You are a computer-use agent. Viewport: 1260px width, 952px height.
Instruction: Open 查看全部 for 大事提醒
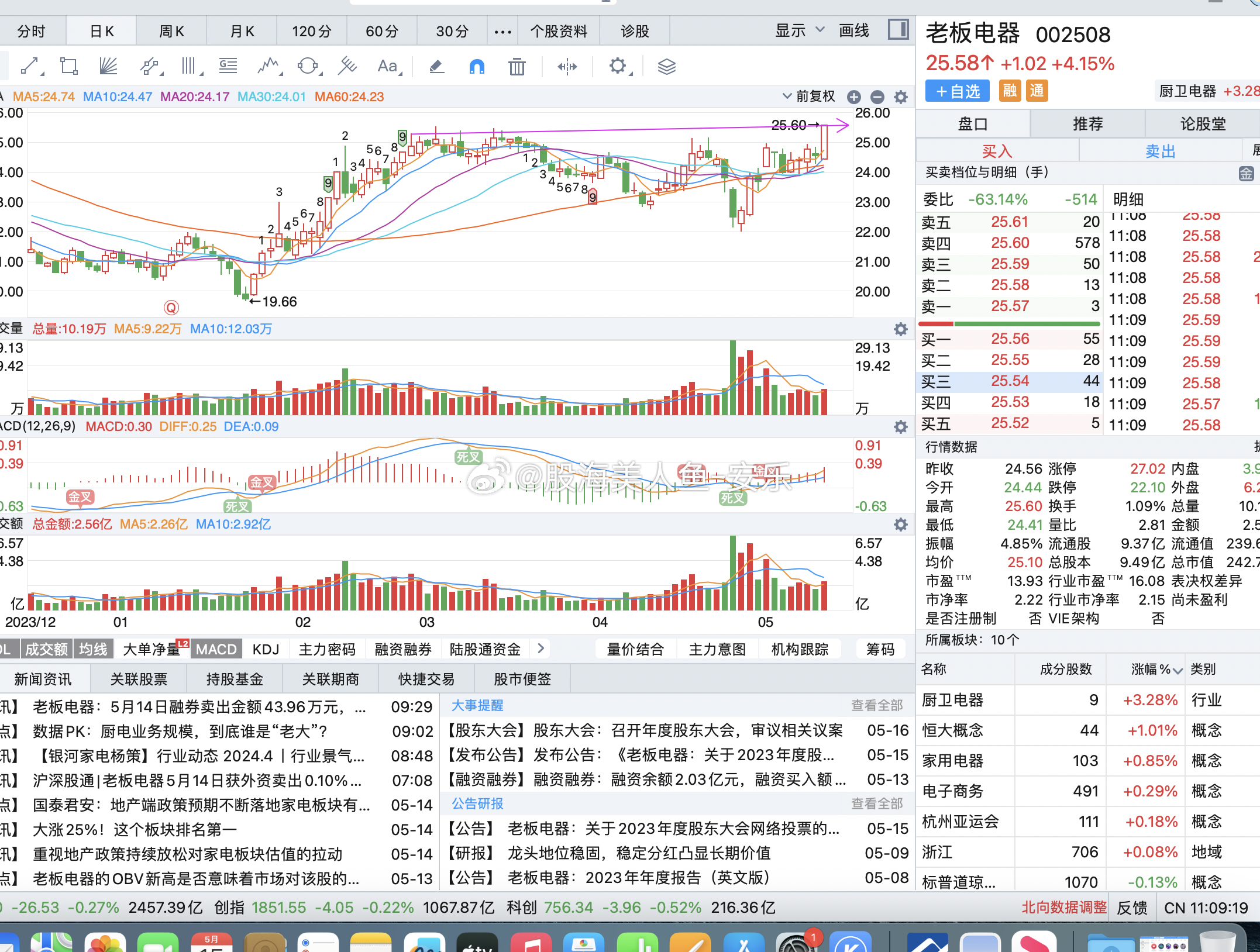pos(877,705)
